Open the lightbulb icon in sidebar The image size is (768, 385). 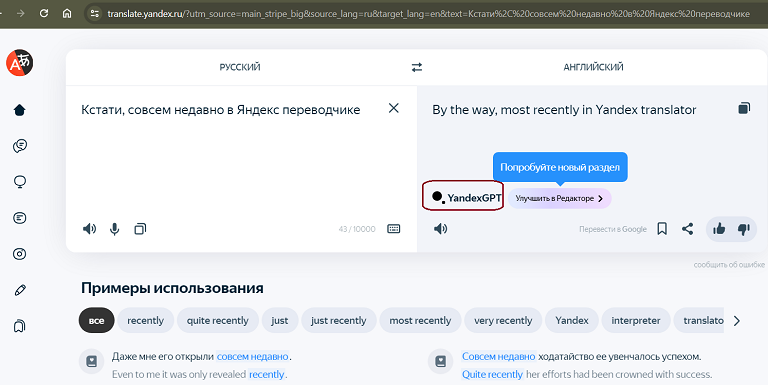coord(20,182)
